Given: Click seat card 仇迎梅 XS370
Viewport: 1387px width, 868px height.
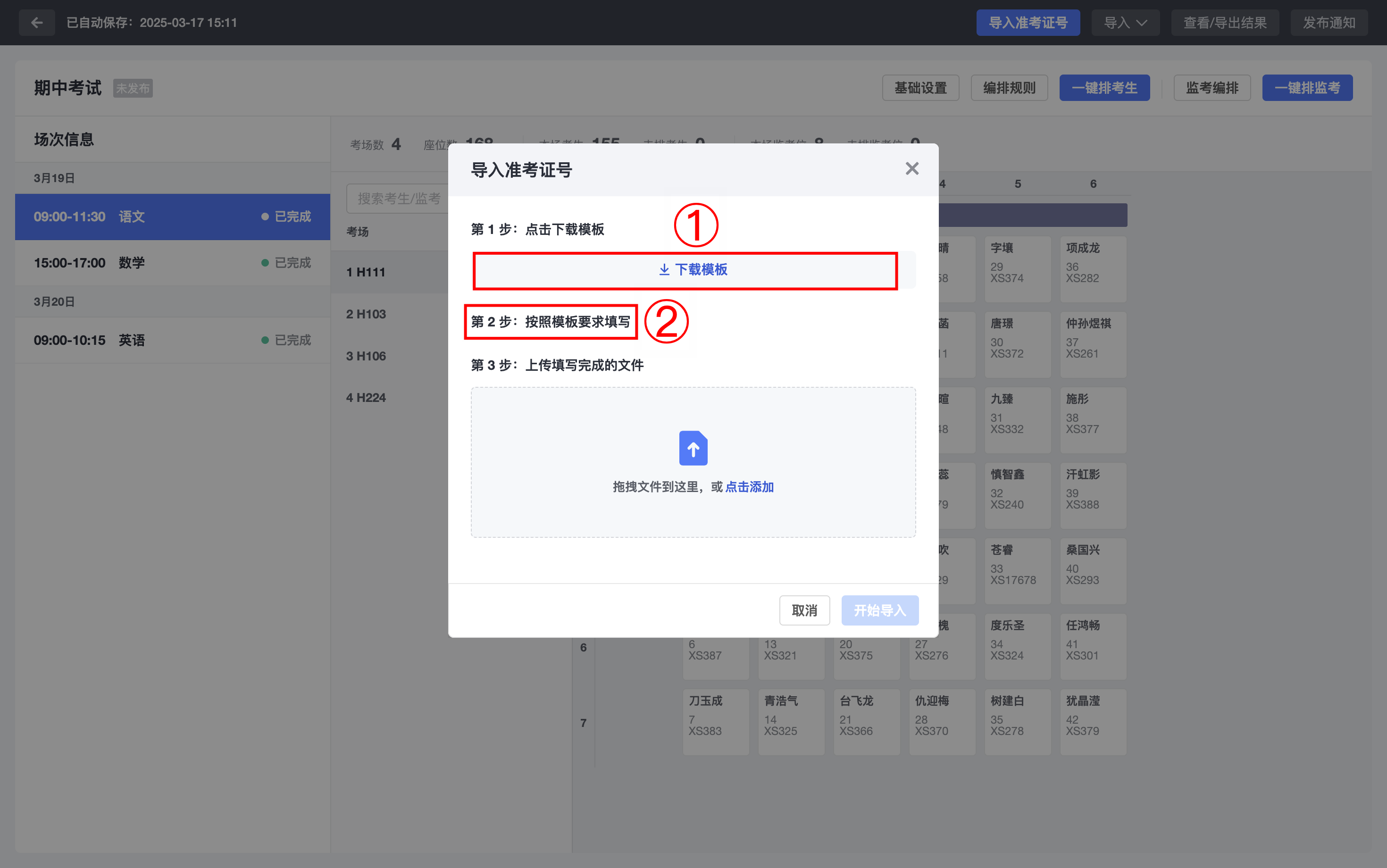Looking at the screenshot, I should coord(942,722).
